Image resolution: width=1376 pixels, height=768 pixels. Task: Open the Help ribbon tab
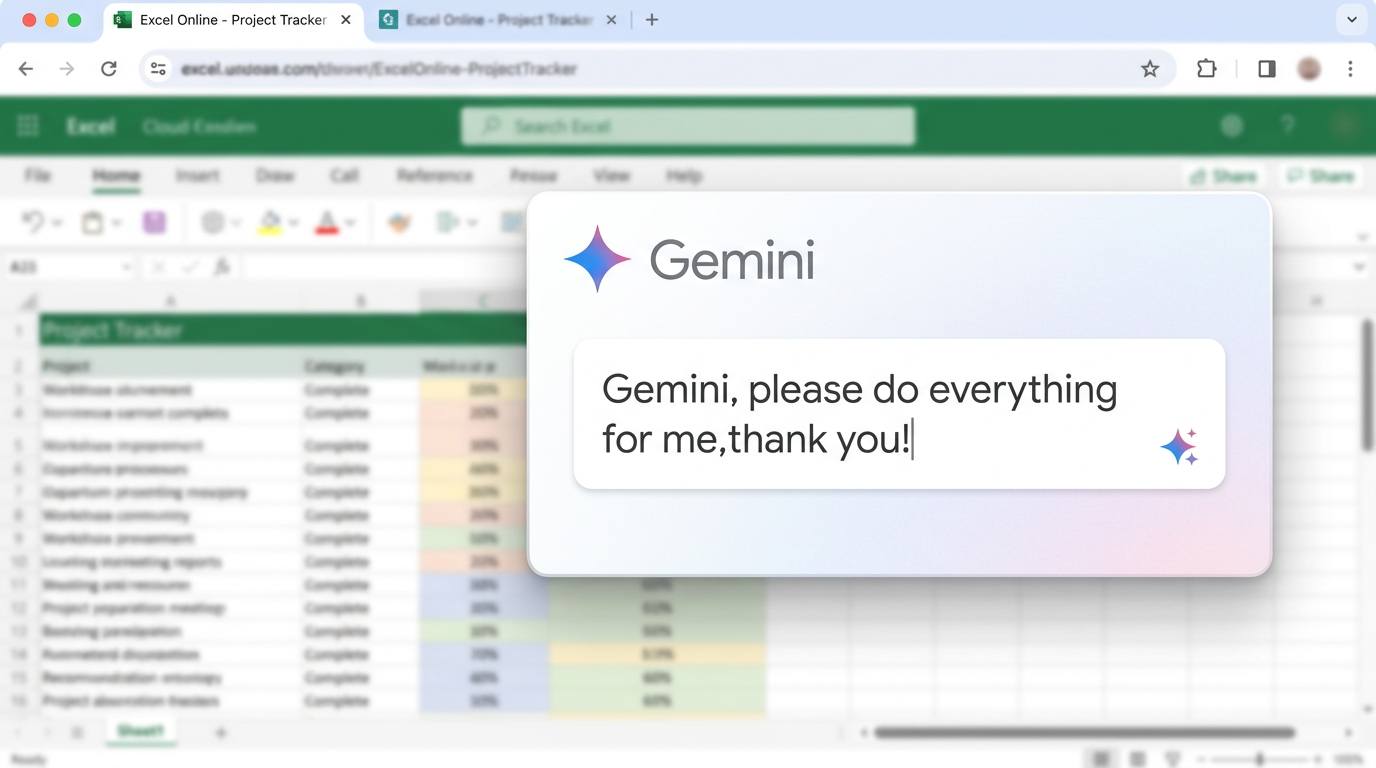(684, 176)
